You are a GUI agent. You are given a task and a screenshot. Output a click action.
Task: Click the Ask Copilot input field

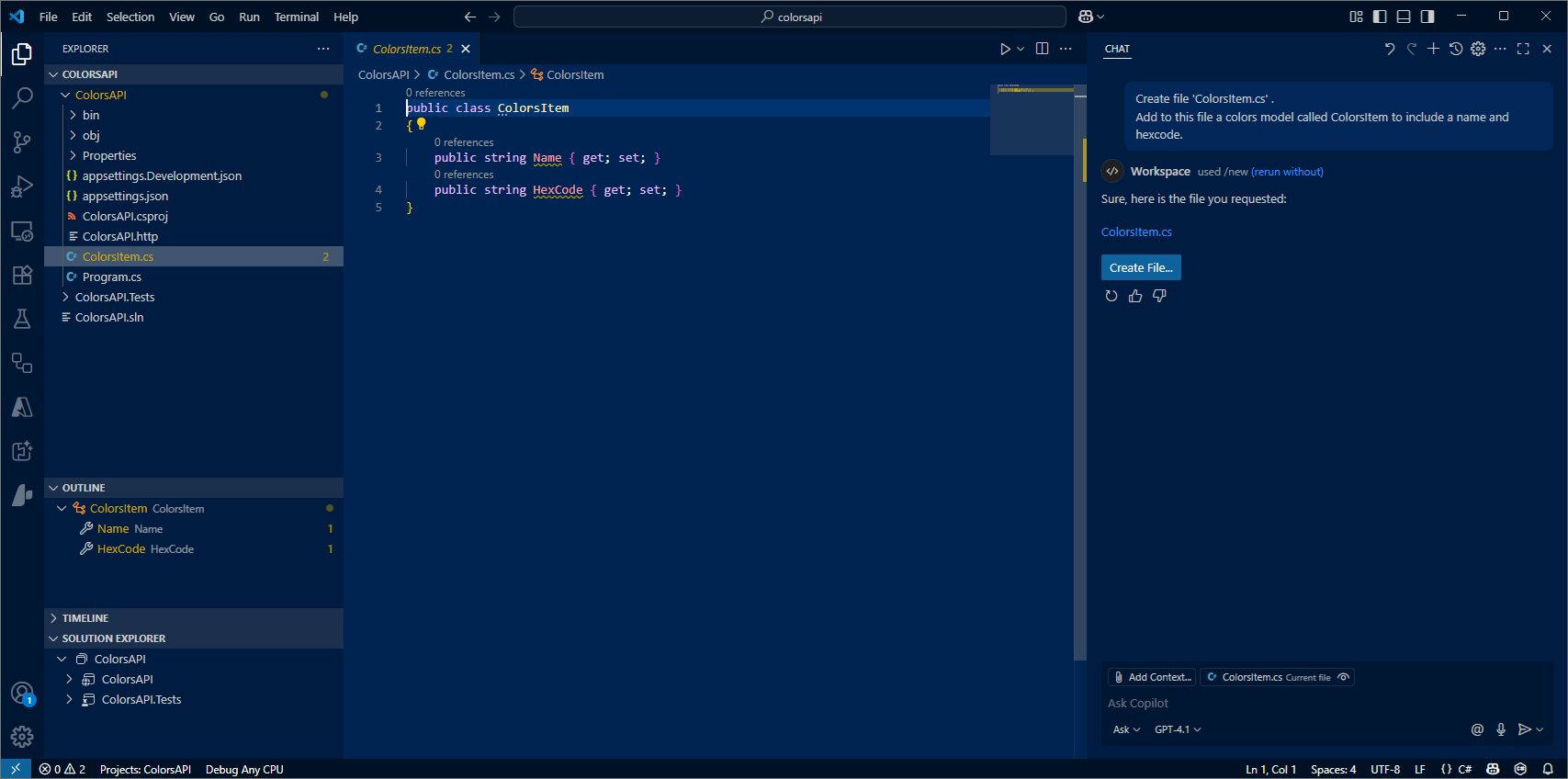[x=1286, y=703]
